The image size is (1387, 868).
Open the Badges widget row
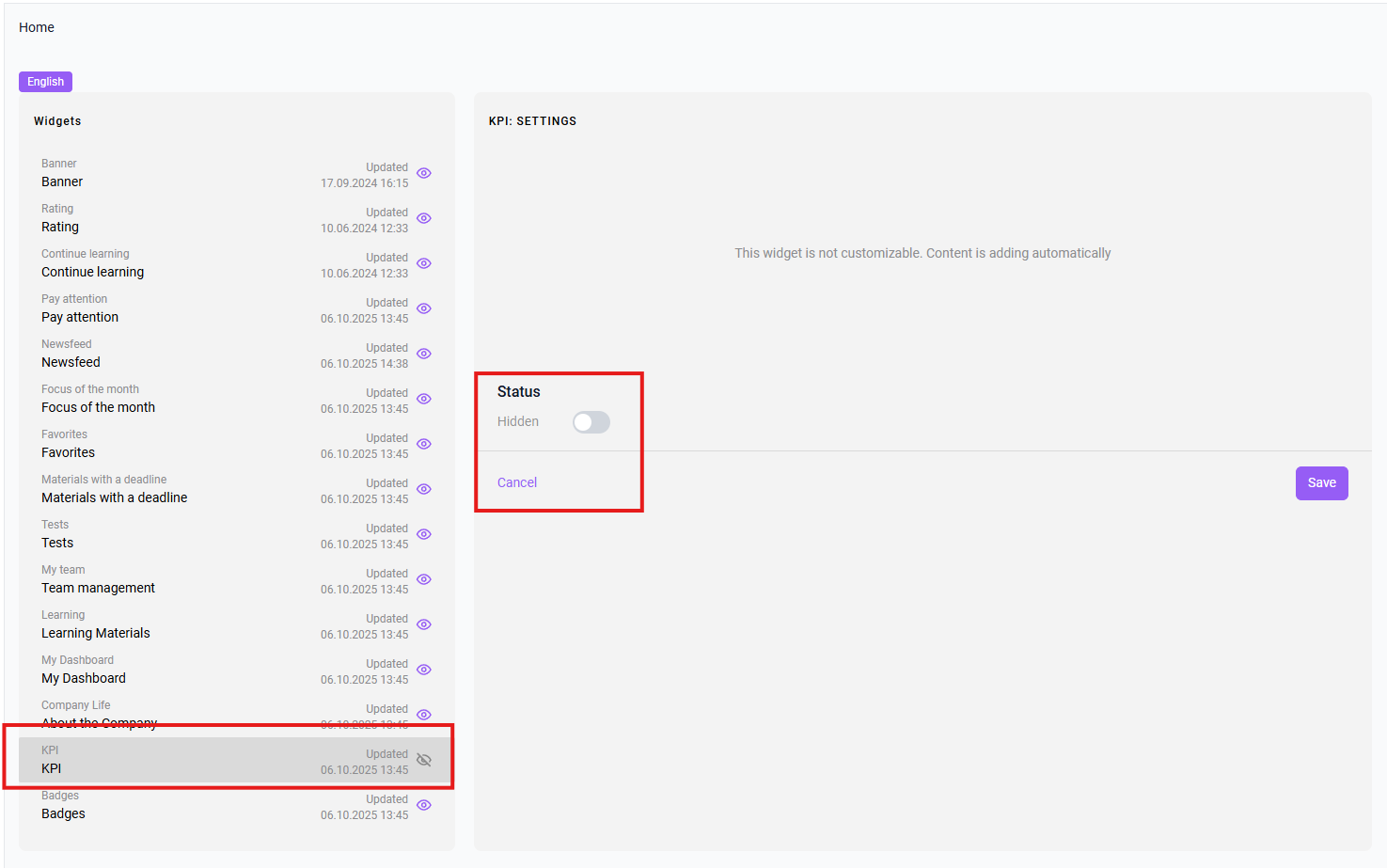click(x=235, y=805)
